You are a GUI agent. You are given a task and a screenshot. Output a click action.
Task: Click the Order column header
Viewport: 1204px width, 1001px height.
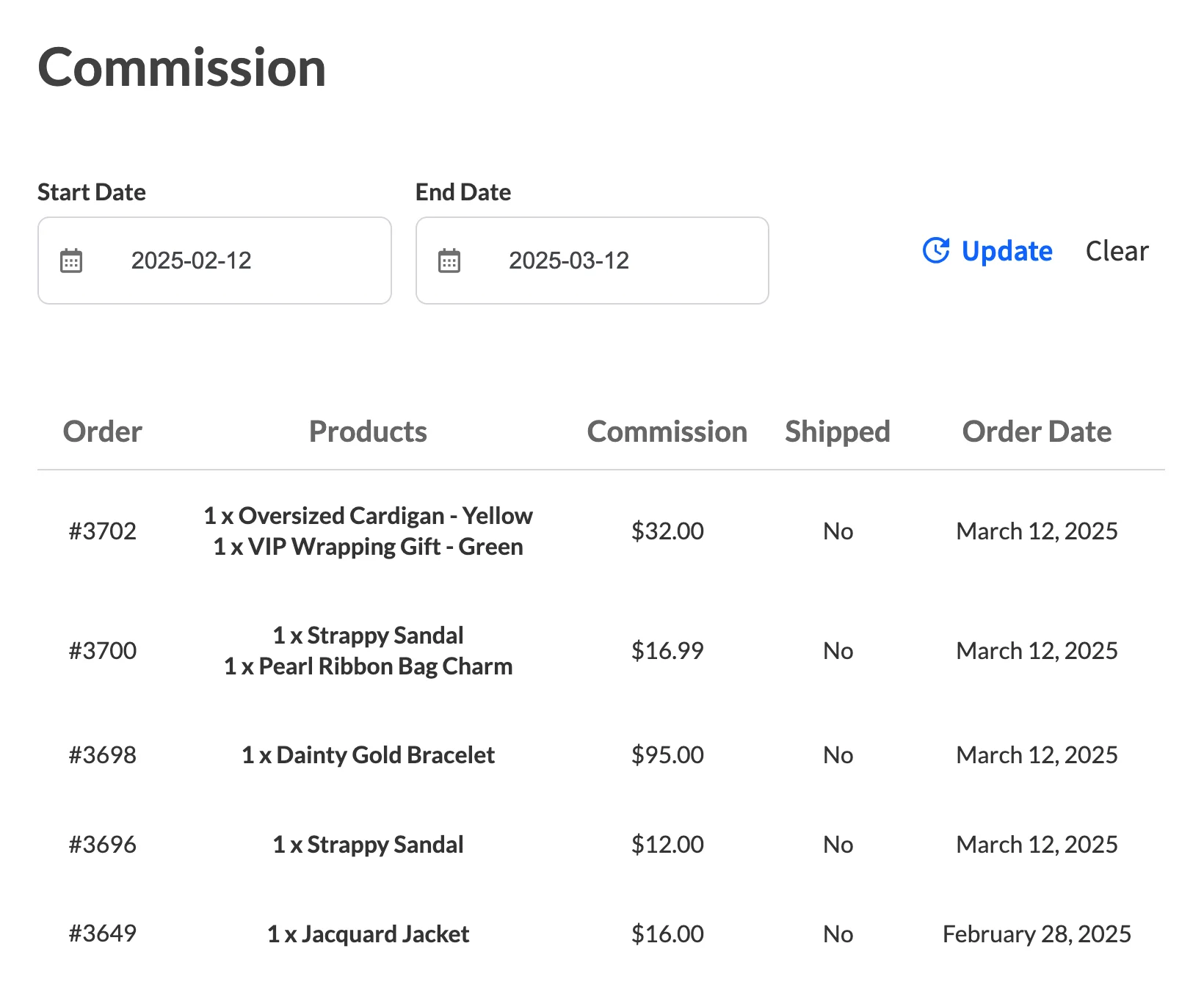point(103,432)
